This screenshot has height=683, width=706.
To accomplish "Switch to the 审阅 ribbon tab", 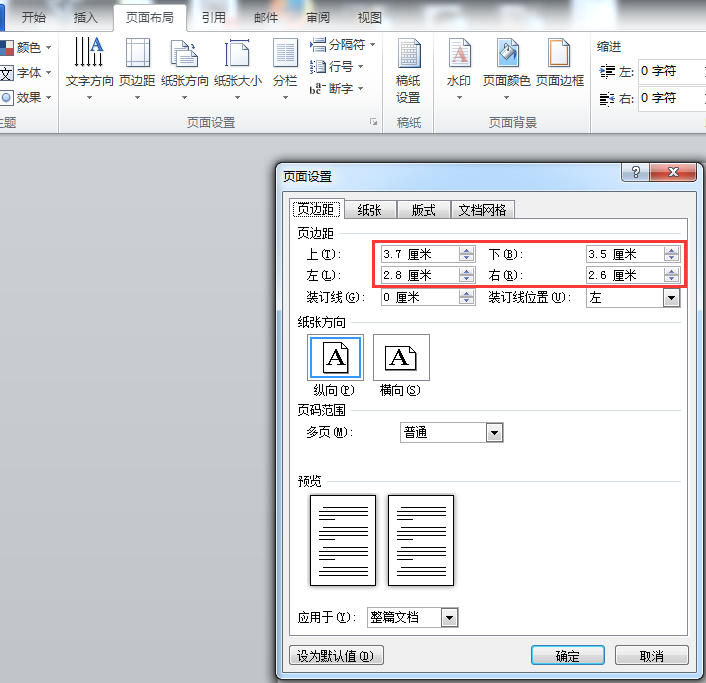I will pyautogui.click(x=318, y=18).
